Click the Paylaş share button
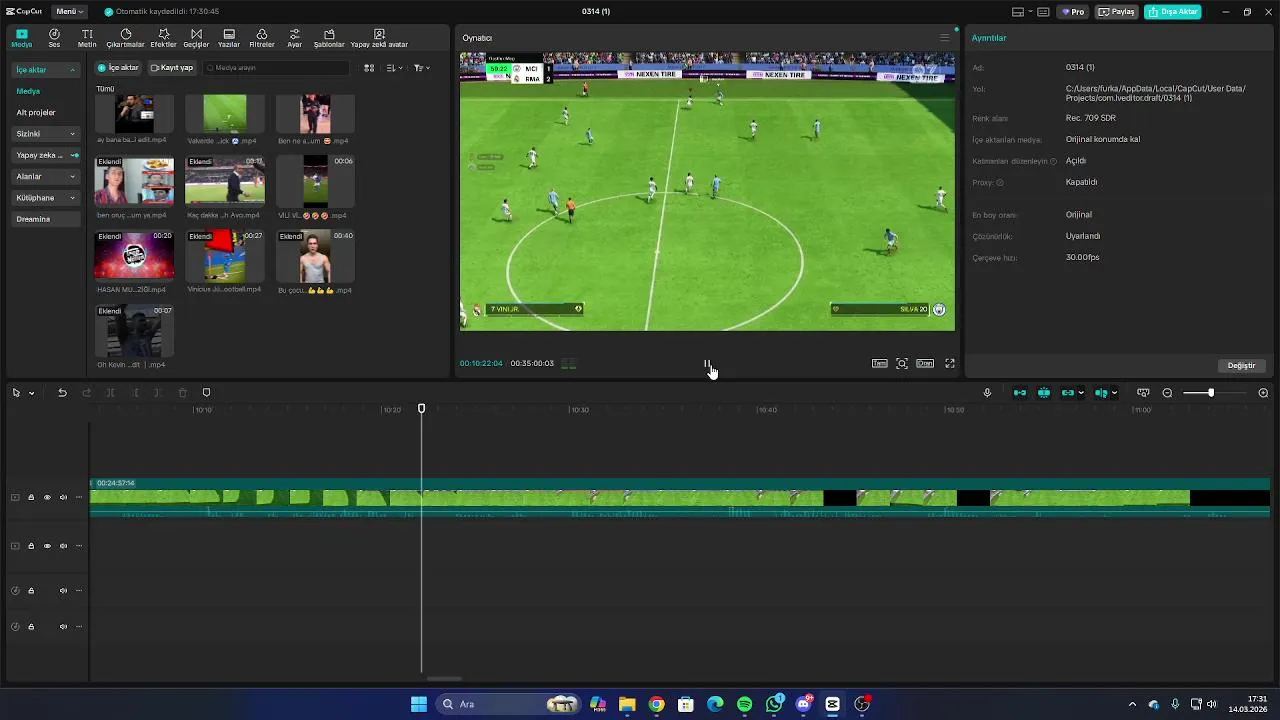 tap(1117, 12)
